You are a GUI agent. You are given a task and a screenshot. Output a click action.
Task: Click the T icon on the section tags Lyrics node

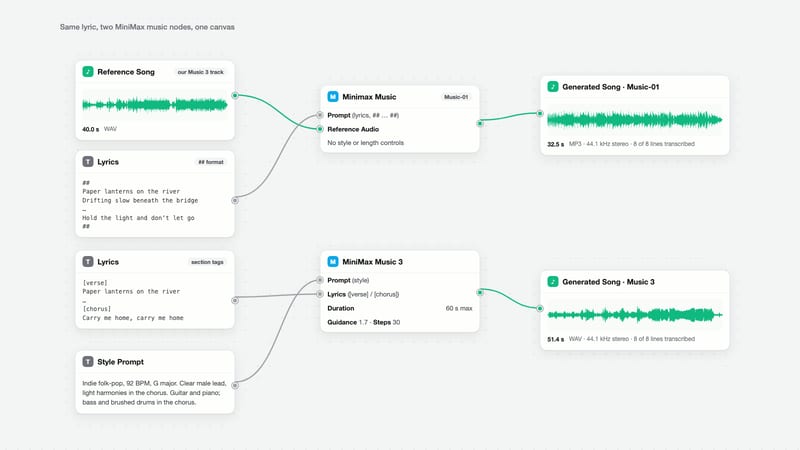pos(88,262)
